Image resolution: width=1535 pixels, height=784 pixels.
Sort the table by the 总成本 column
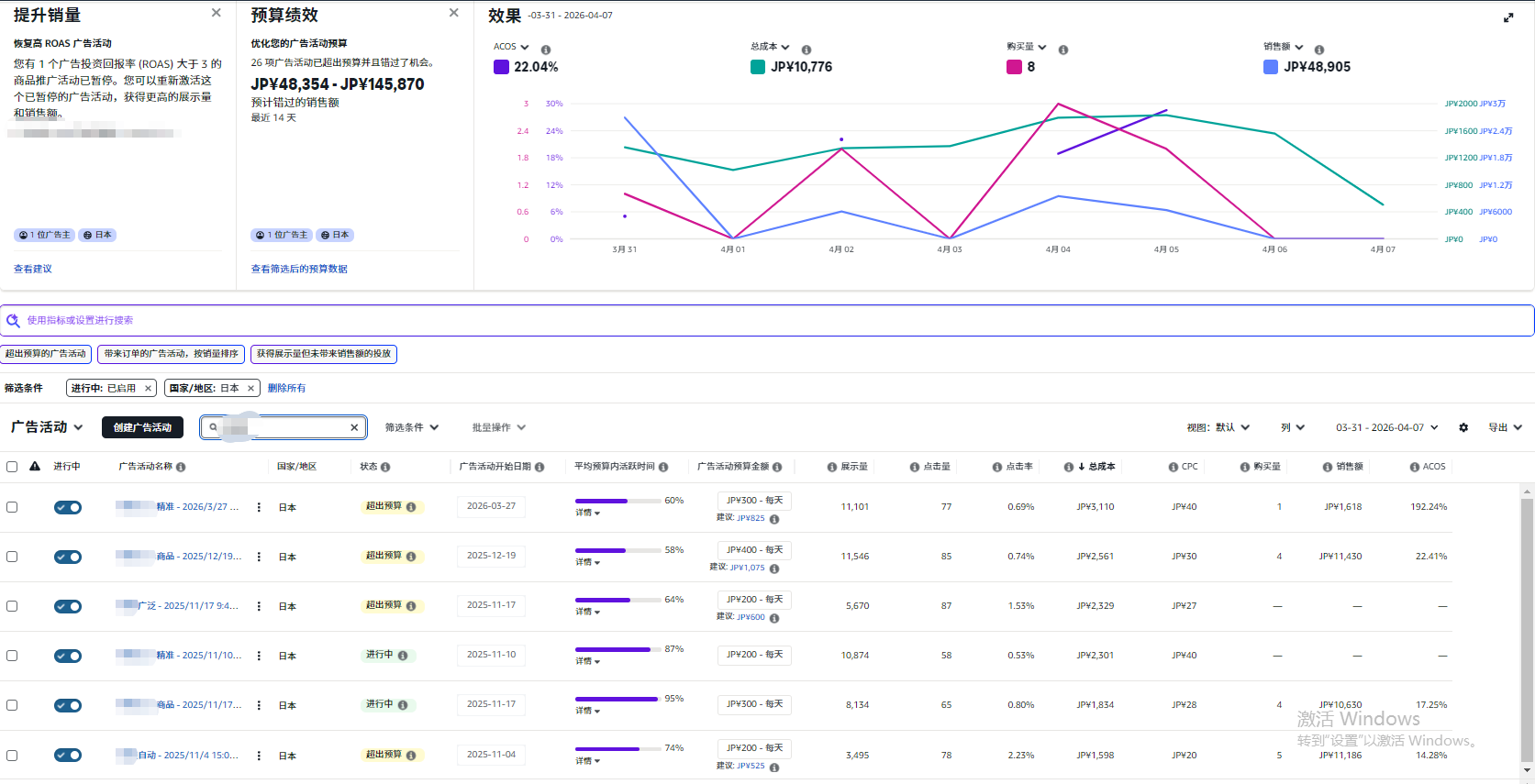tap(1101, 467)
